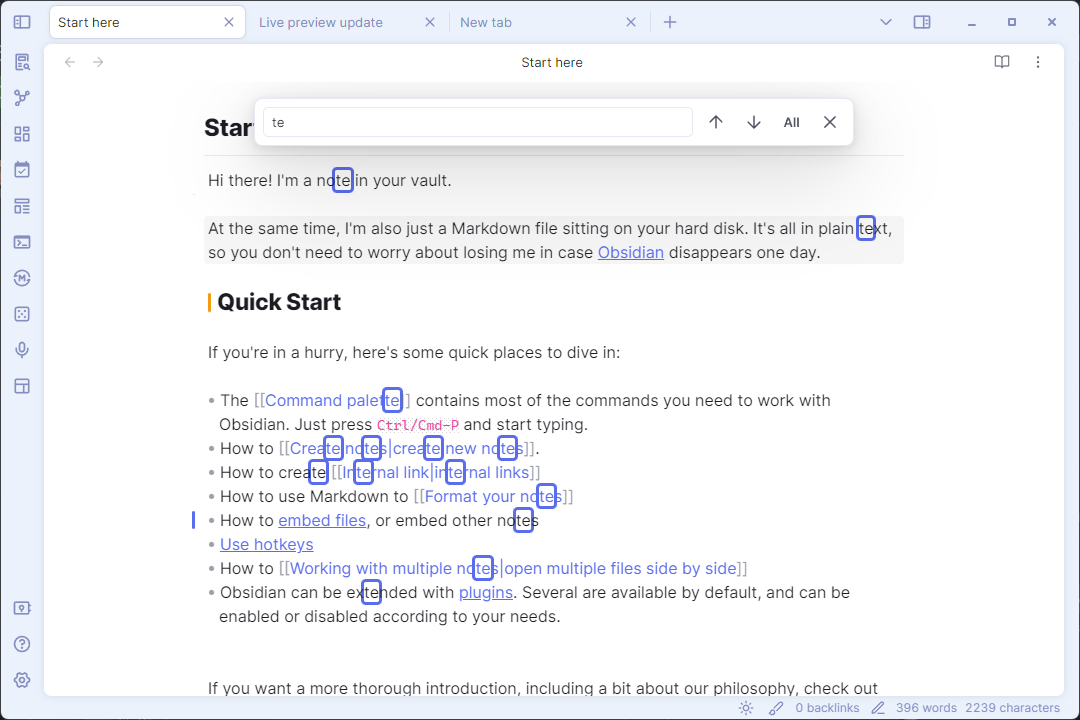
Task: Open the Obsidian link in the note
Action: click(x=630, y=252)
